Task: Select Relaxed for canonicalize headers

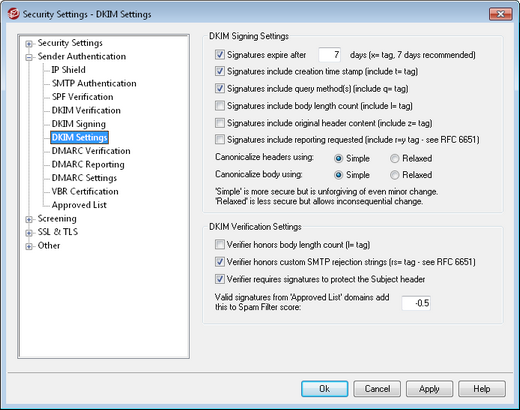Action: (x=395, y=159)
